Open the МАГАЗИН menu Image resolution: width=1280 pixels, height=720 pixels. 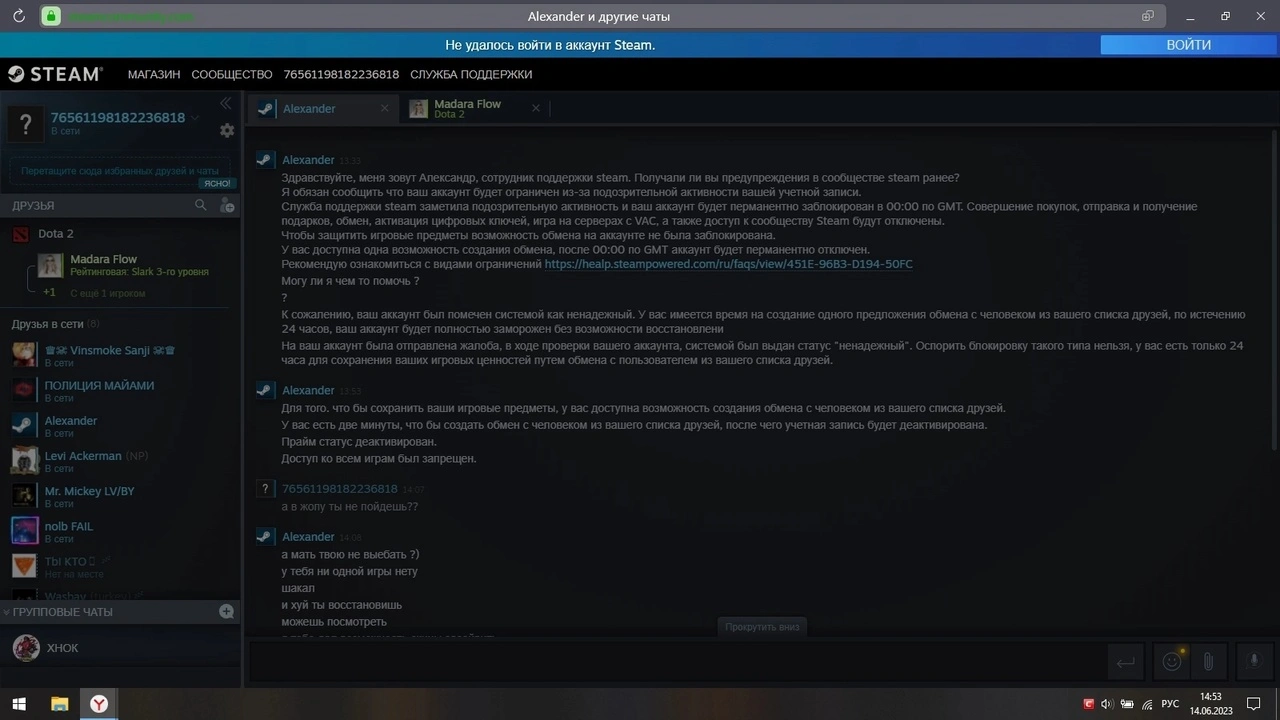154,74
